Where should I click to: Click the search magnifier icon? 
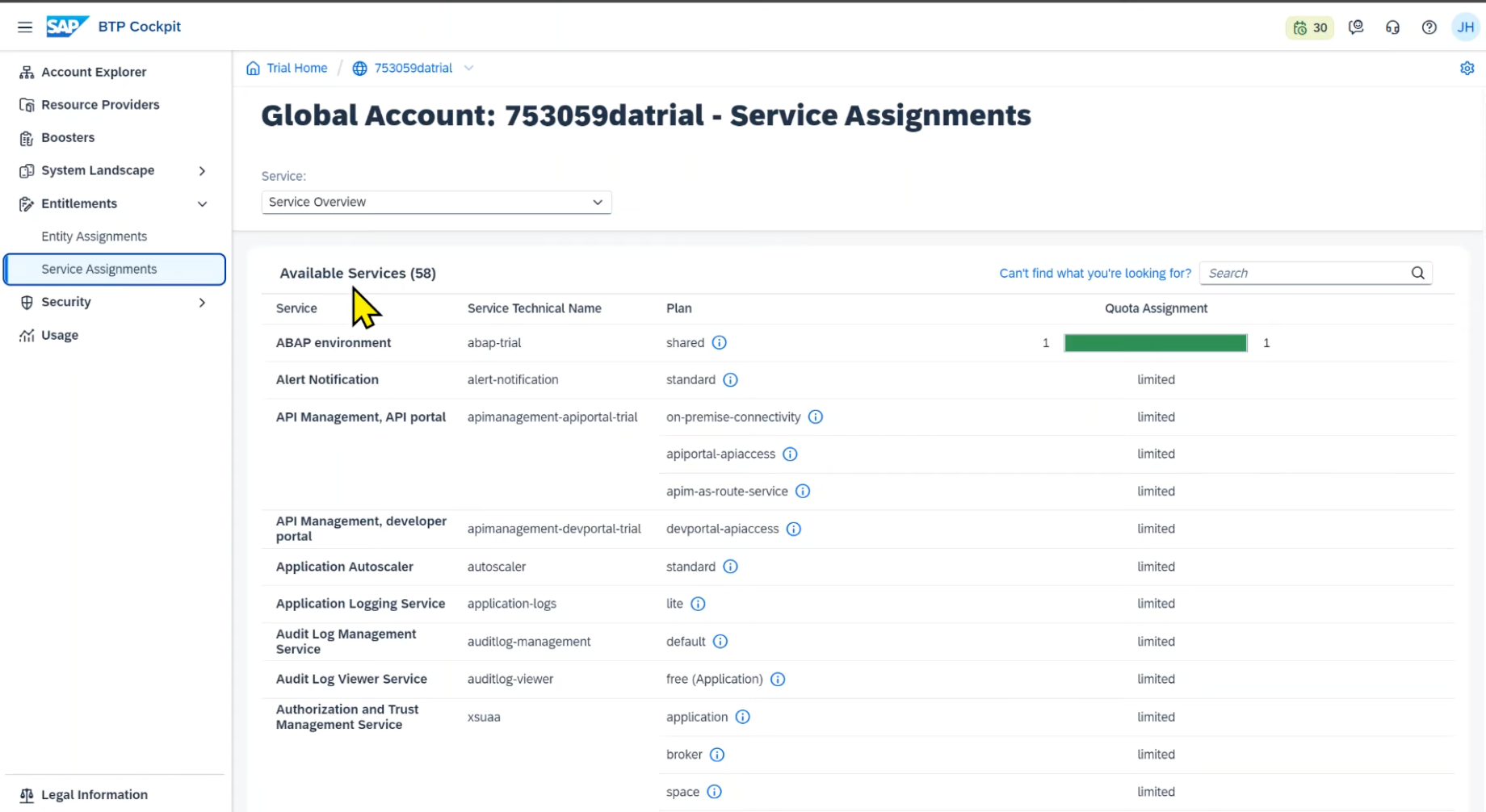point(1417,273)
